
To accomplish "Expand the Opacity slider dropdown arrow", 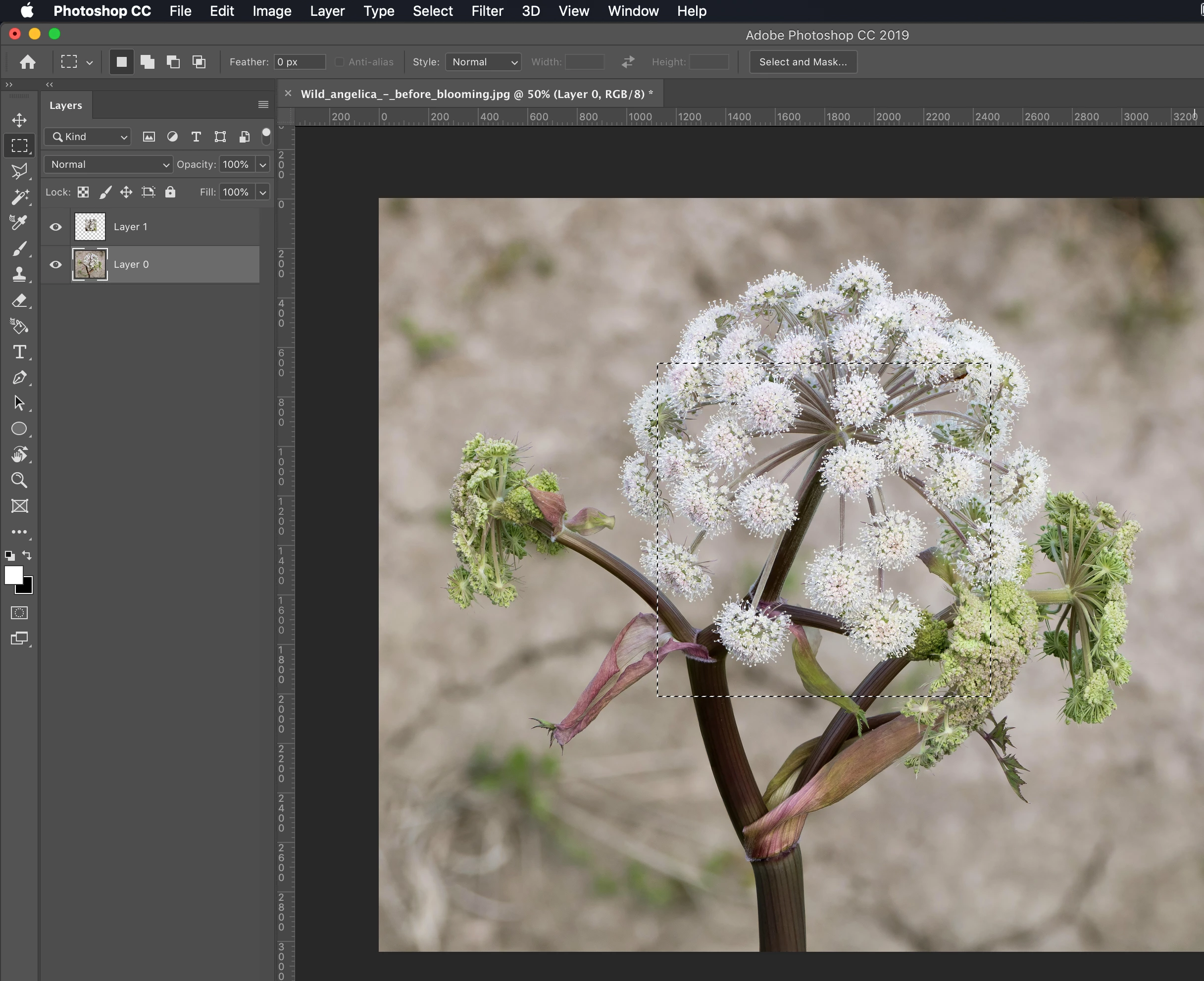I will point(263,164).
